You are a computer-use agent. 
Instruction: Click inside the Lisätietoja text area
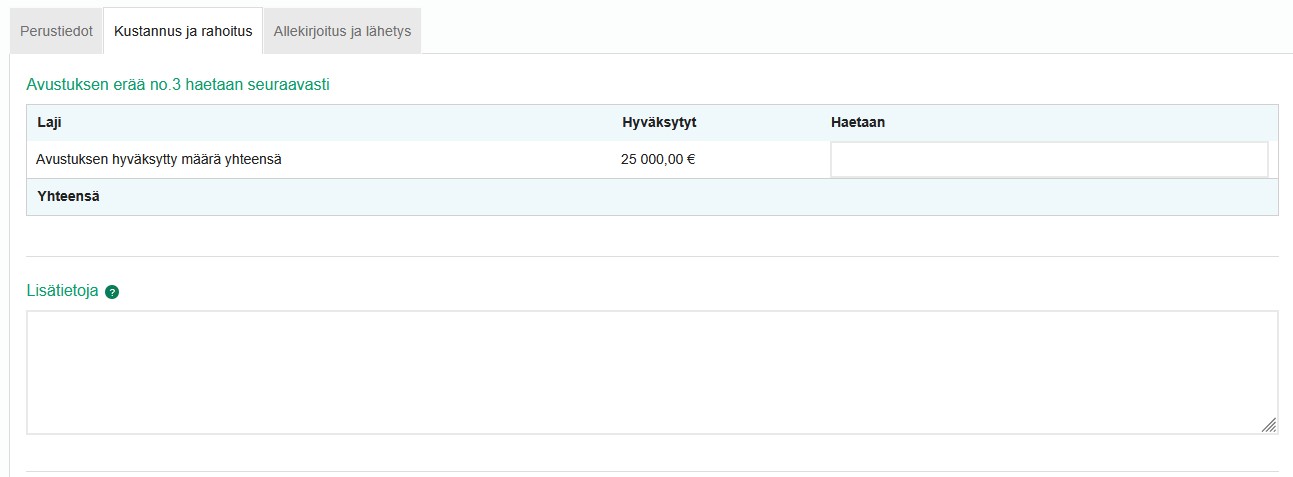pos(650,372)
